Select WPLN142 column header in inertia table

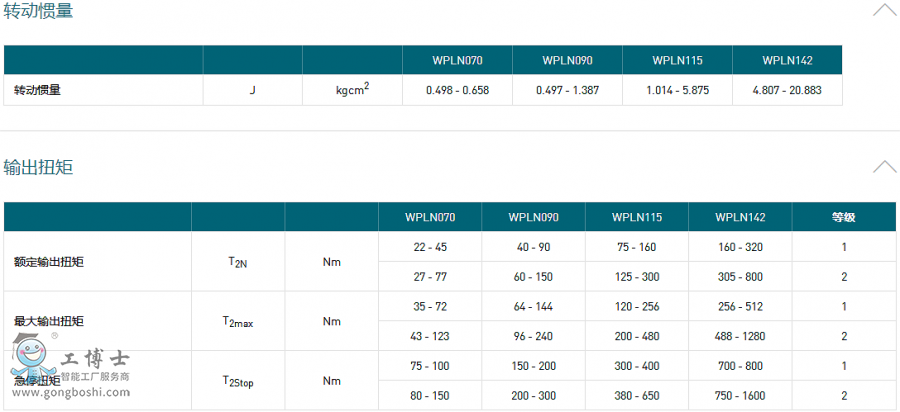point(787,60)
